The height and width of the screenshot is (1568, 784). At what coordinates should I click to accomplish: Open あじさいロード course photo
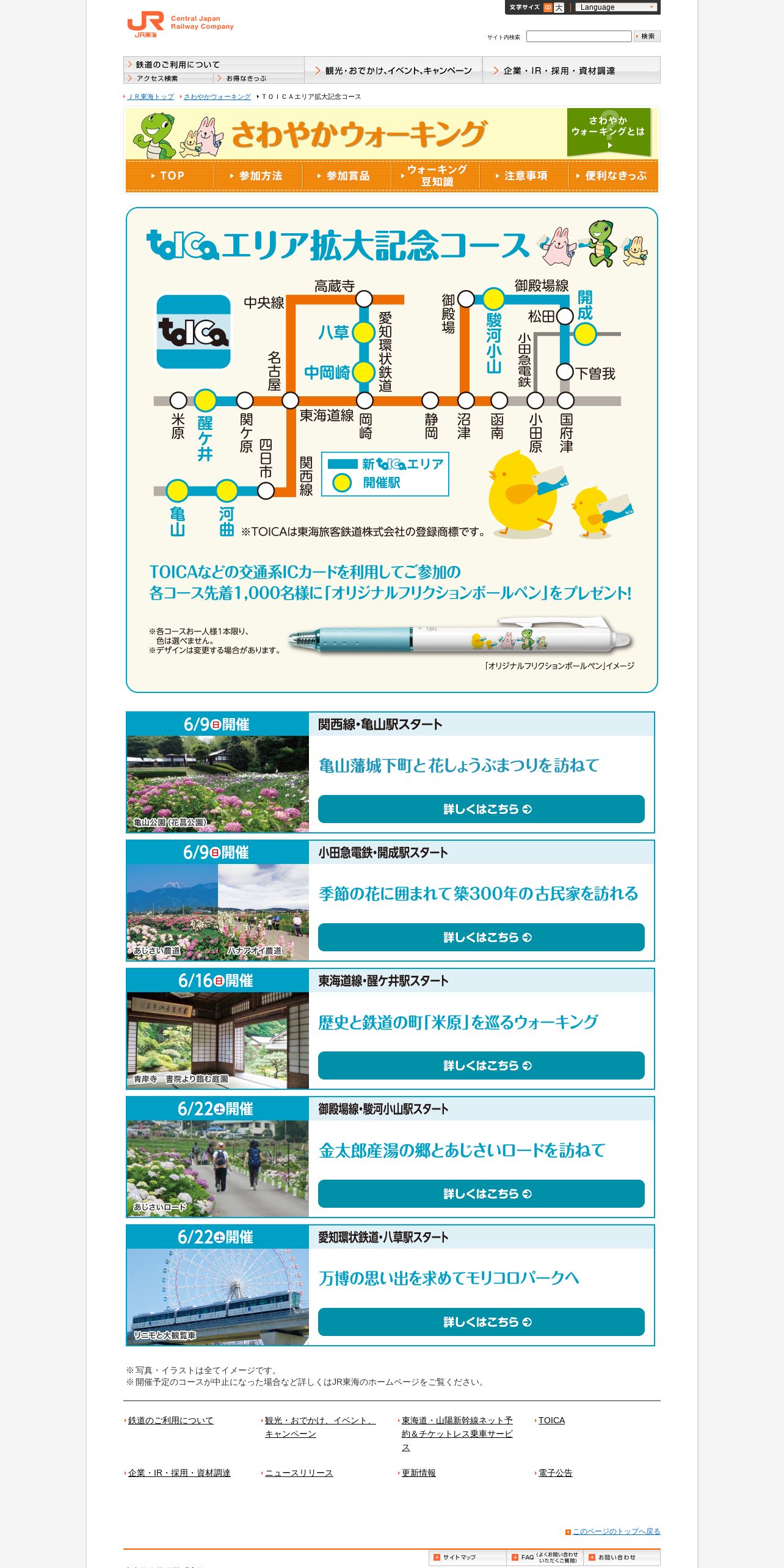click(218, 1169)
